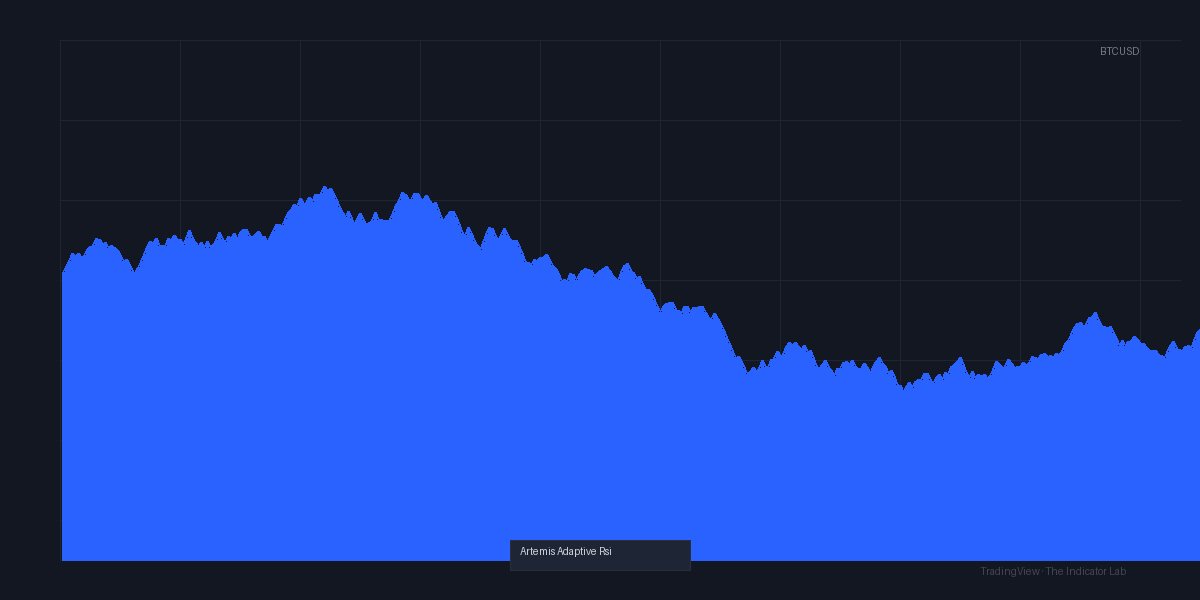Click the word "Artemis" in the legend
This screenshot has height=600, width=1200.
coord(537,552)
